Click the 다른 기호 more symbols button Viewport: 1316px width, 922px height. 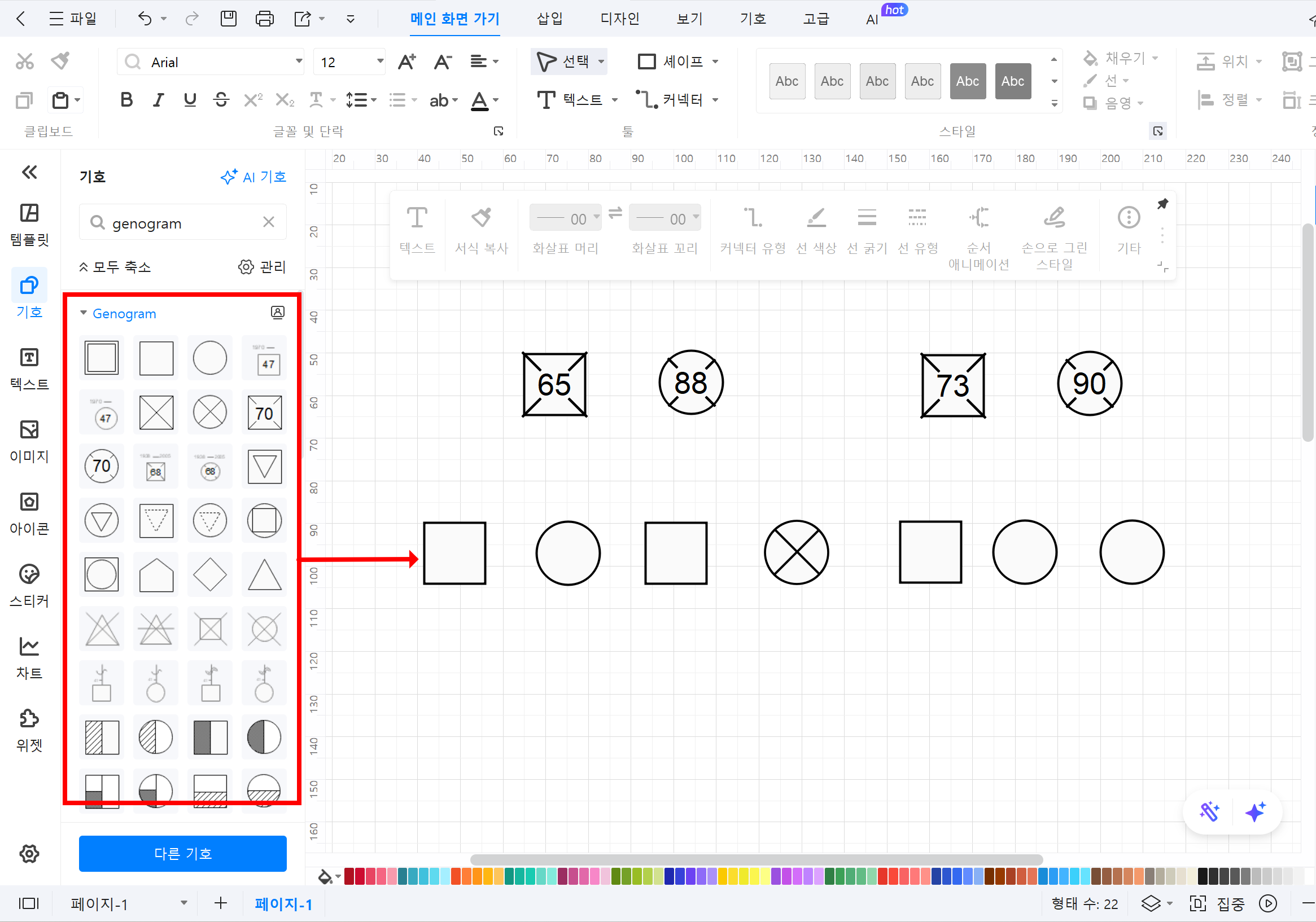(182, 853)
